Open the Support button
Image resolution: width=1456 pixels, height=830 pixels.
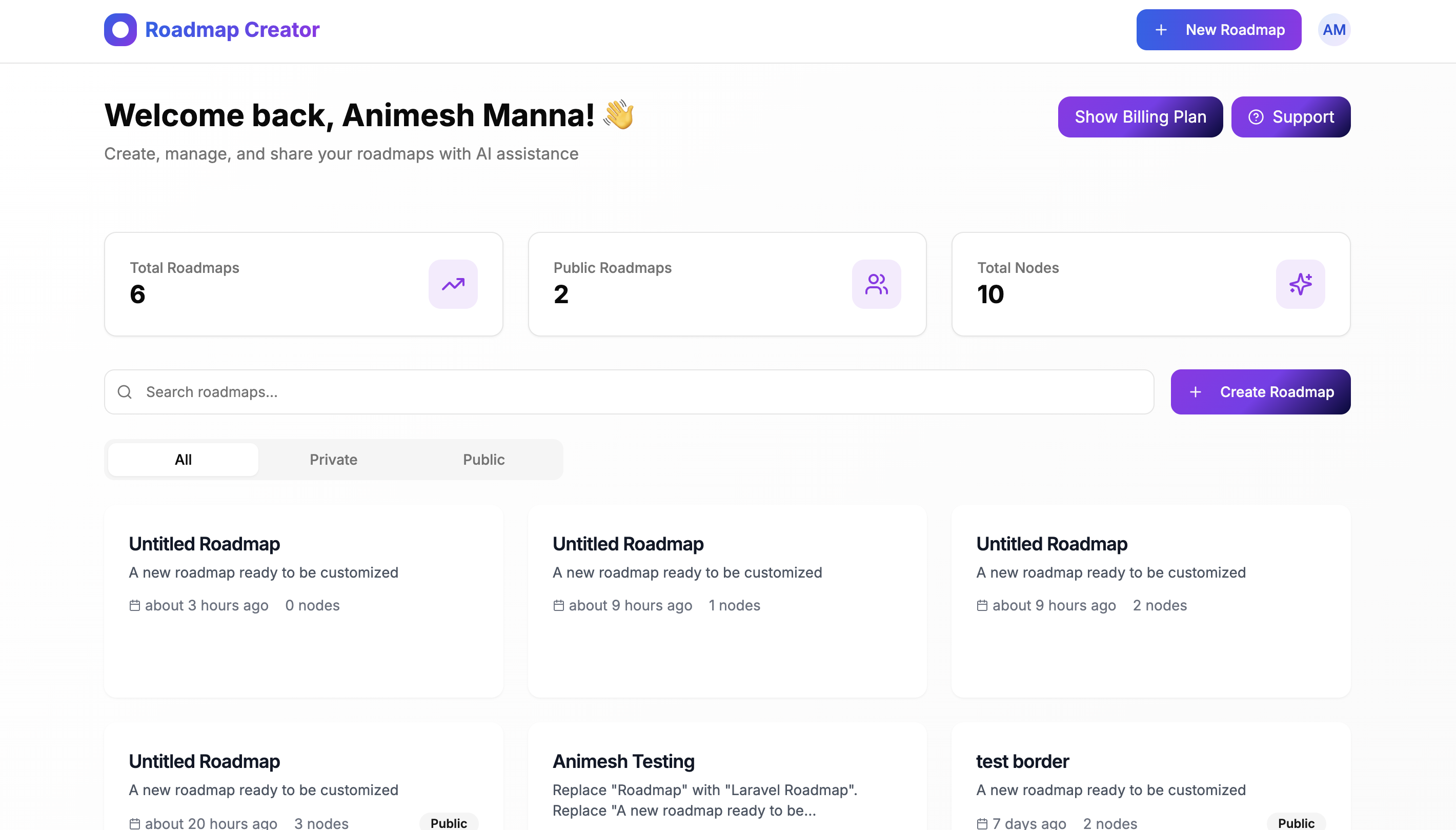point(1290,117)
